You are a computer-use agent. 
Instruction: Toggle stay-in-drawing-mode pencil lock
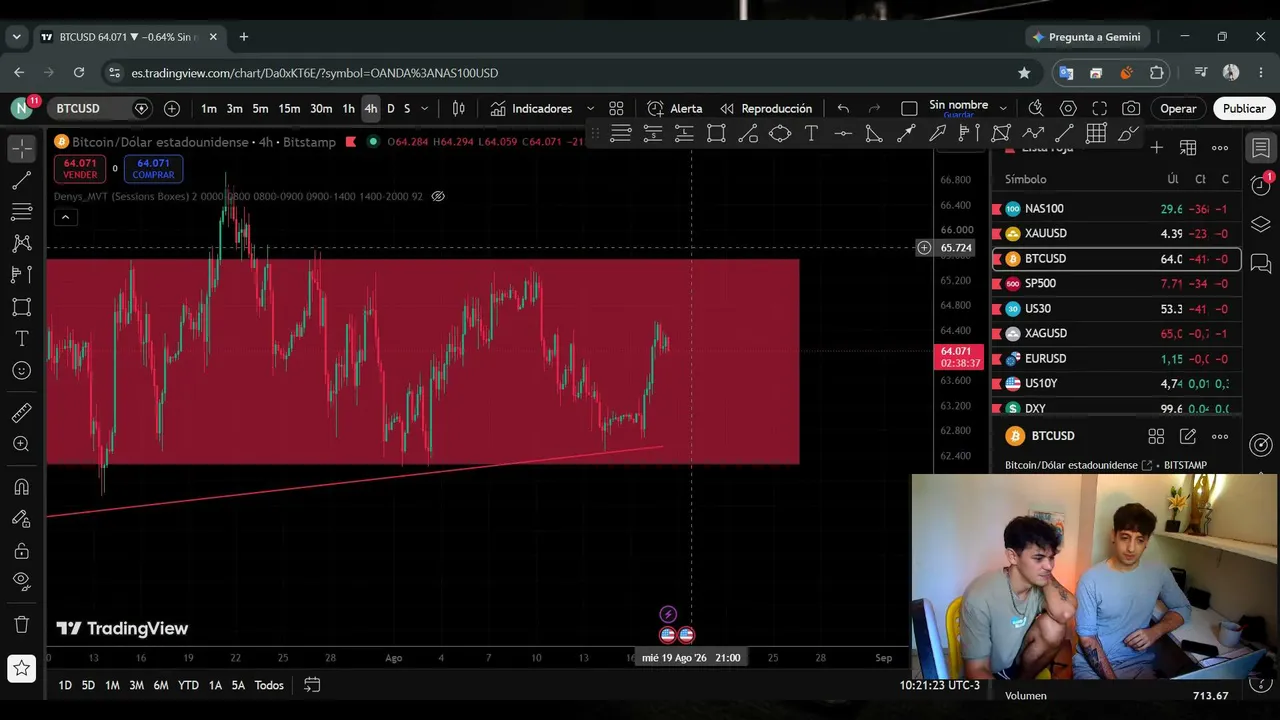click(21, 519)
